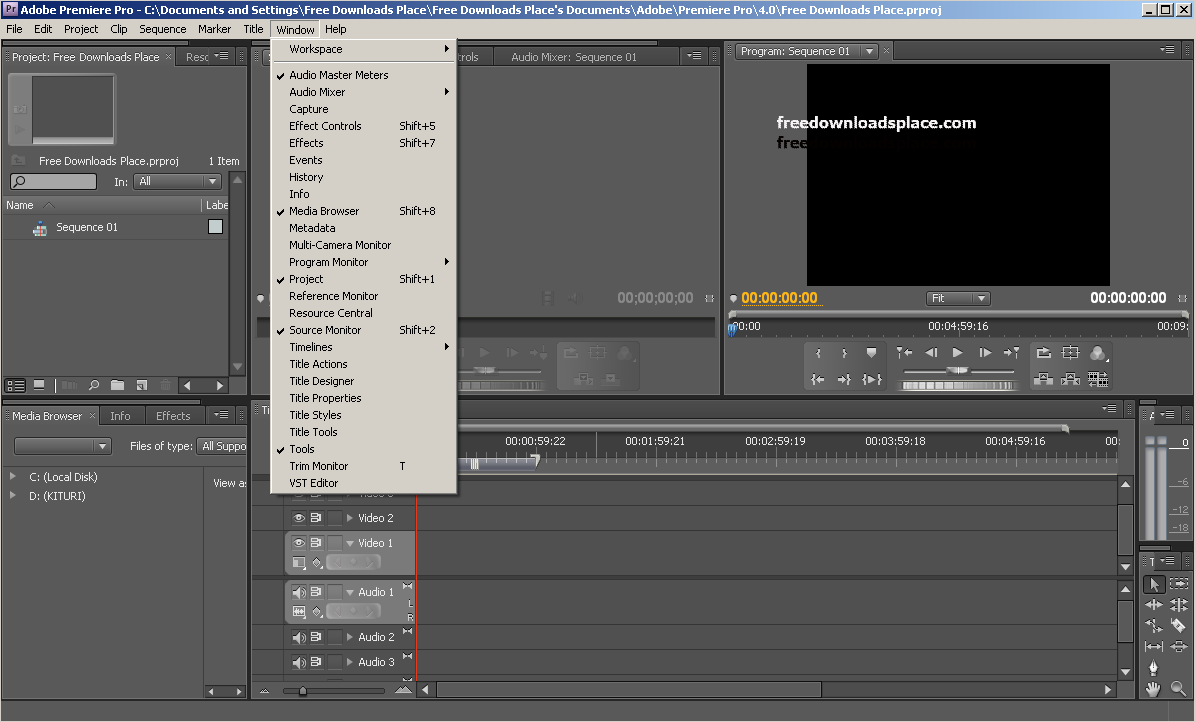Open the Help menu
The width and height of the screenshot is (1196, 722).
336,29
